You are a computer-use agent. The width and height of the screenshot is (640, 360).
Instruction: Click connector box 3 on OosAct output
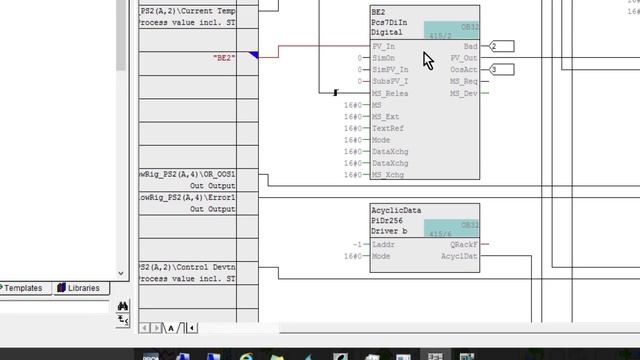pos(502,70)
